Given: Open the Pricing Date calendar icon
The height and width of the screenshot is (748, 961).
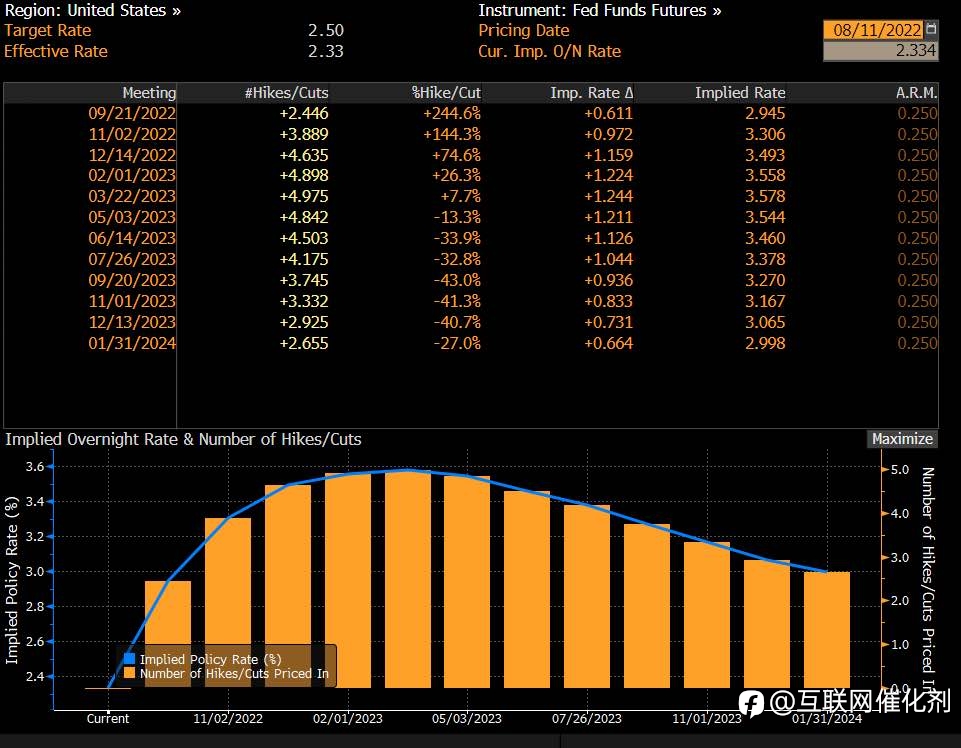Looking at the screenshot, I should [931, 29].
